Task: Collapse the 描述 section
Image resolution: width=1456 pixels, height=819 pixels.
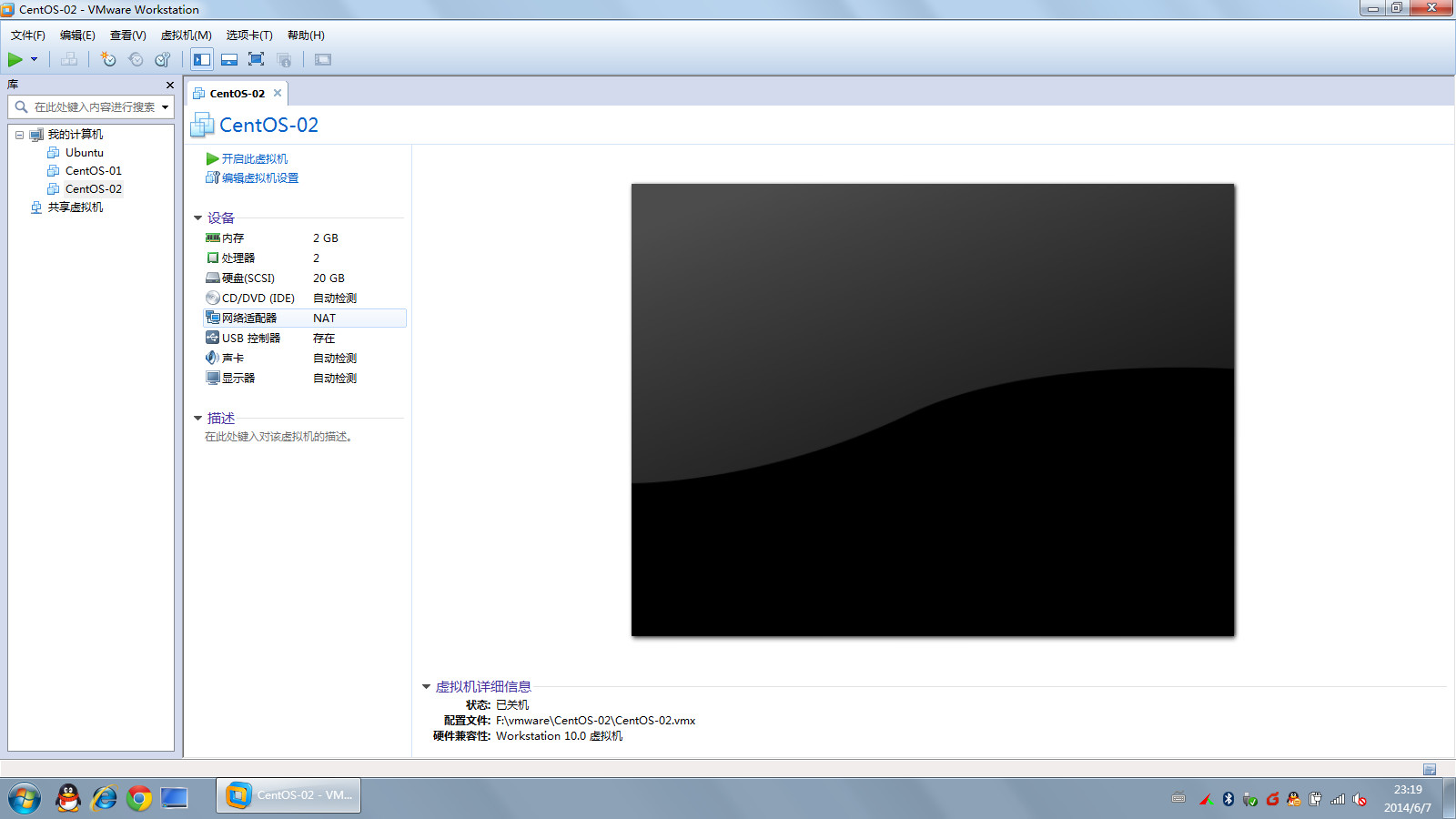Action: 197,419
